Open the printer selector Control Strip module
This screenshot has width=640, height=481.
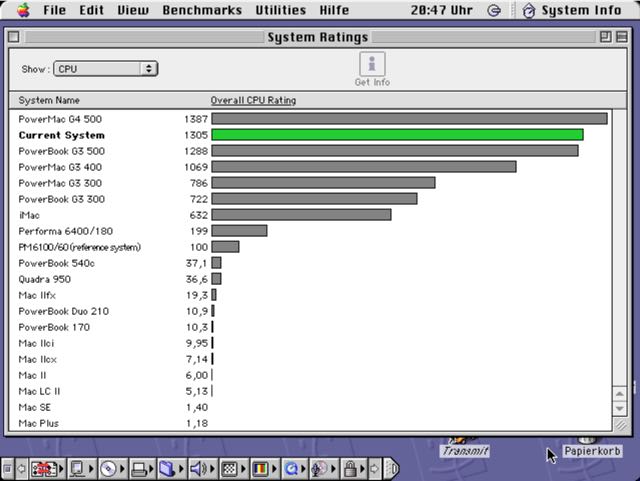coord(142,469)
